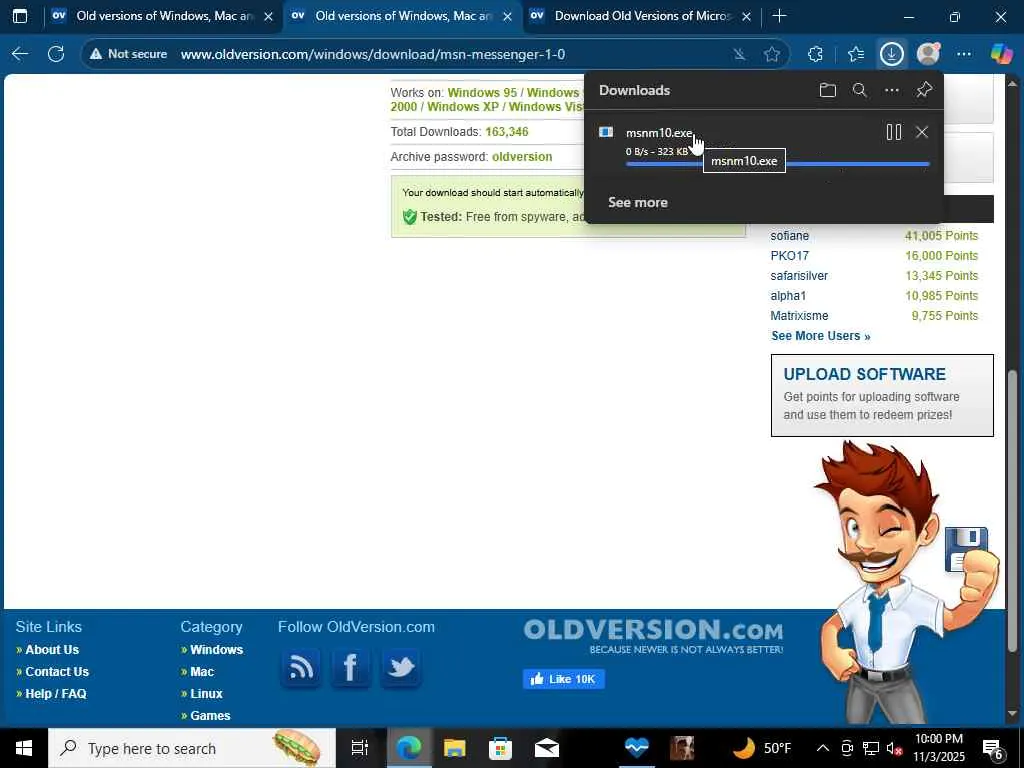Pause the msnm10.exe download
The image size is (1024, 768).
tap(894, 132)
